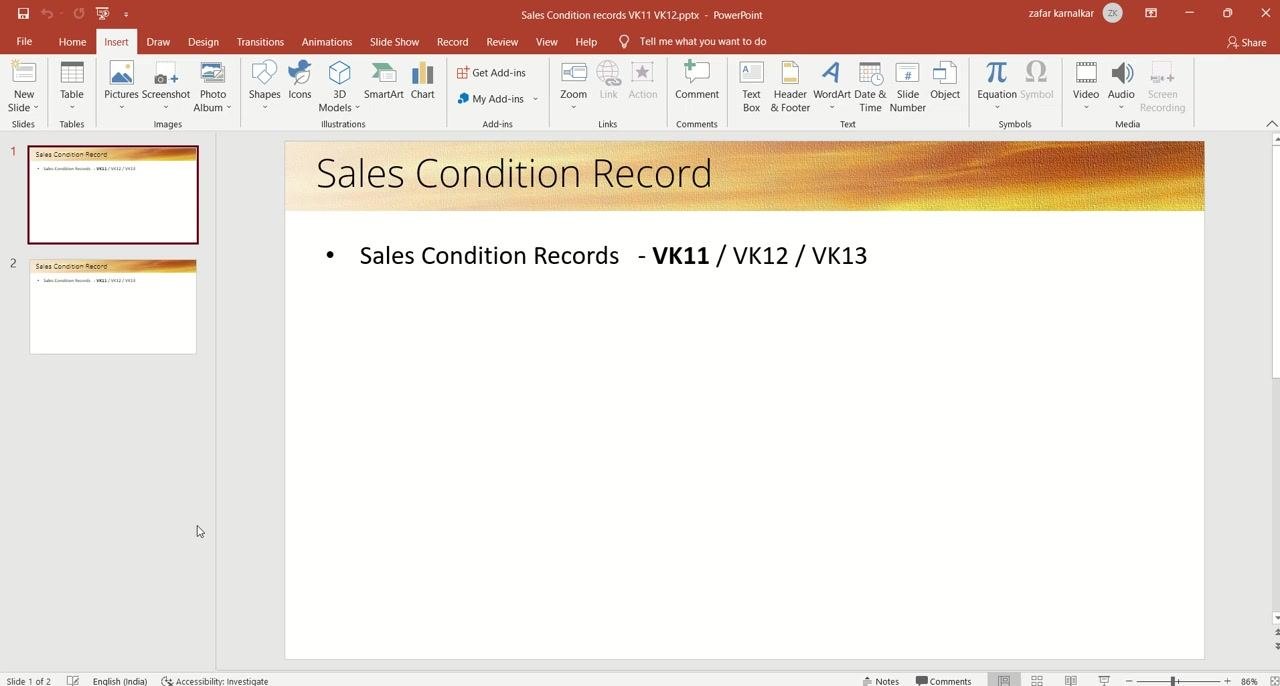Switch to Slide Sorter view
Image resolution: width=1280 pixels, height=686 pixels.
pos(1037,681)
